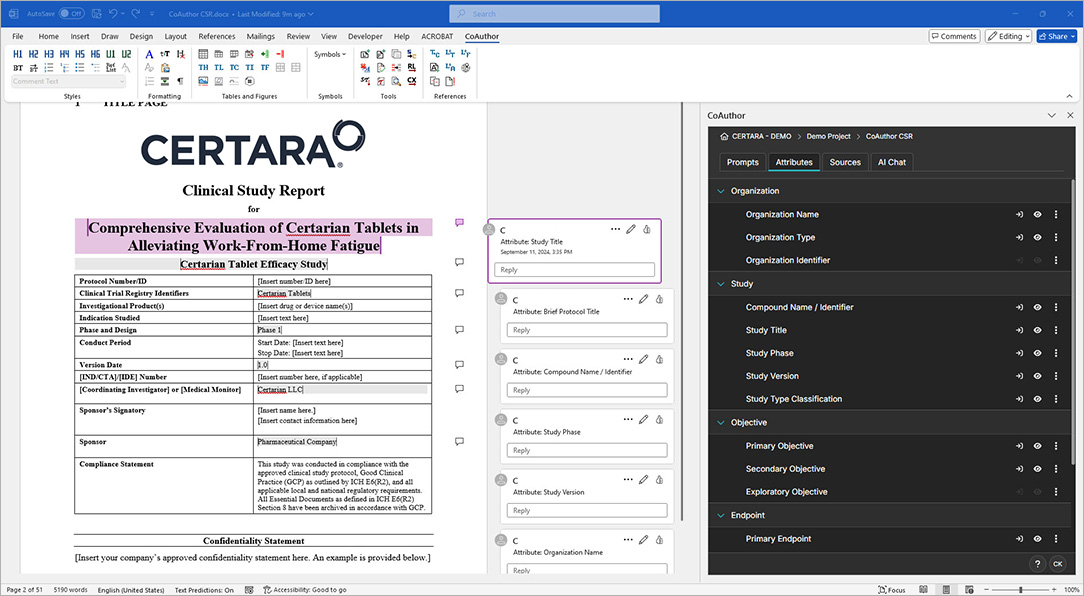Click the TF table footnote style icon
The width and height of the screenshot is (1084, 596).
click(265, 68)
